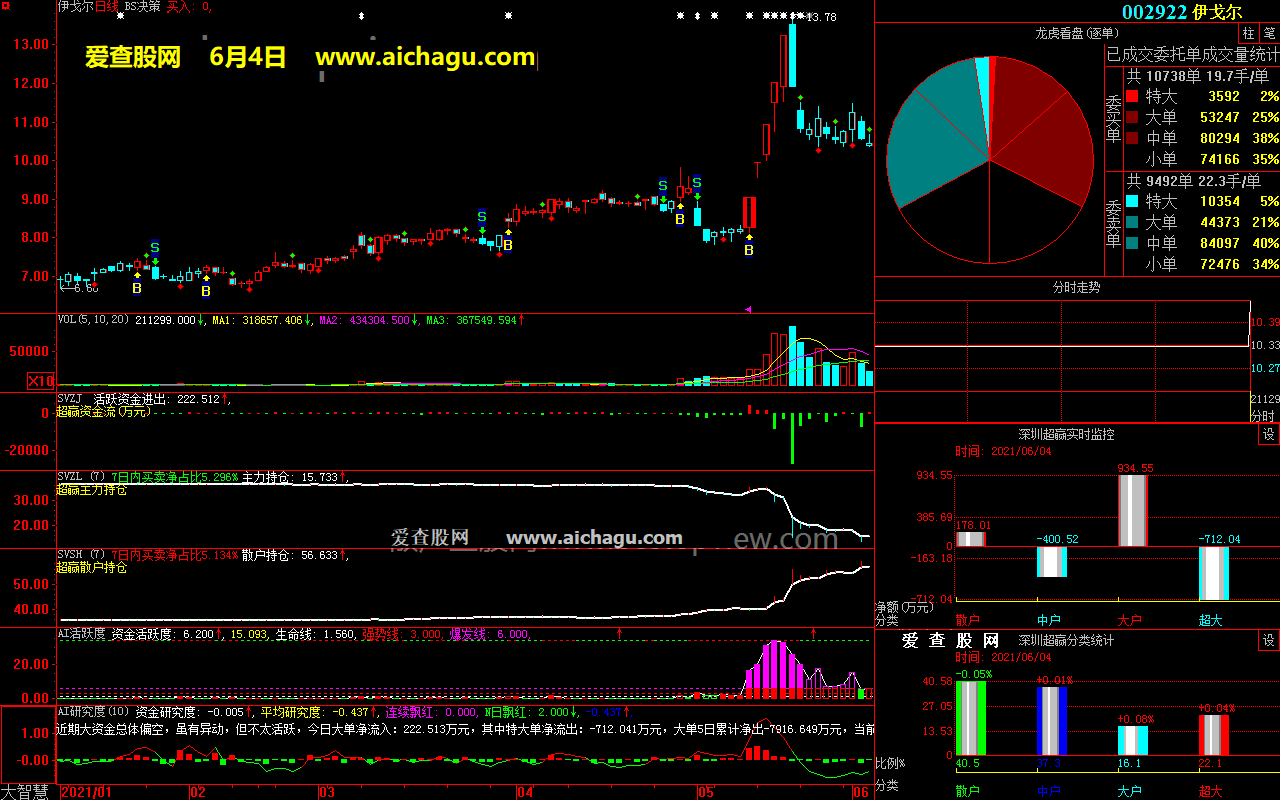Click the red 超大 22.1 ratio bar
This screenshot has width=1280, height=800.
click(x=1213, y=735)
